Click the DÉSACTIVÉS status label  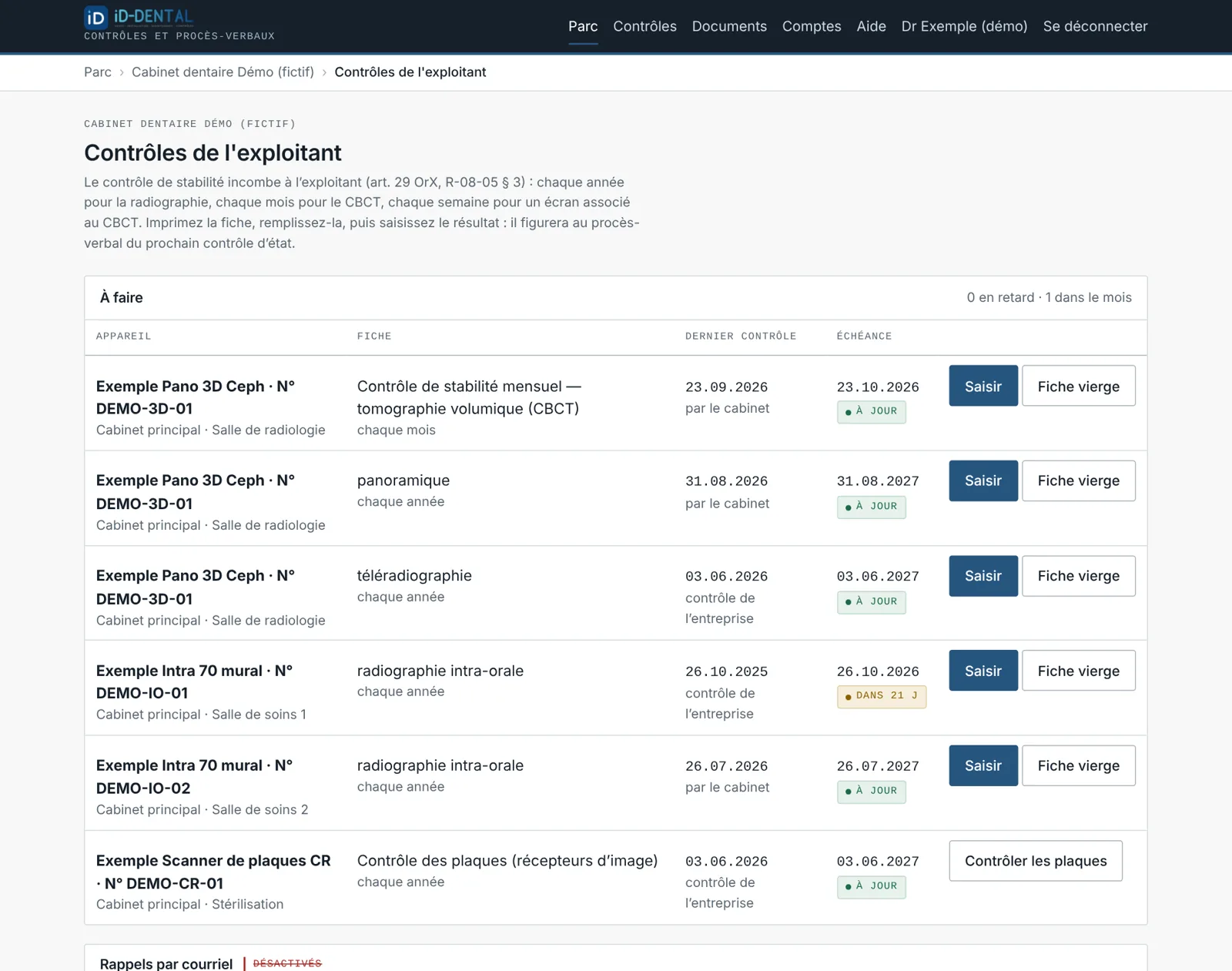287,963
